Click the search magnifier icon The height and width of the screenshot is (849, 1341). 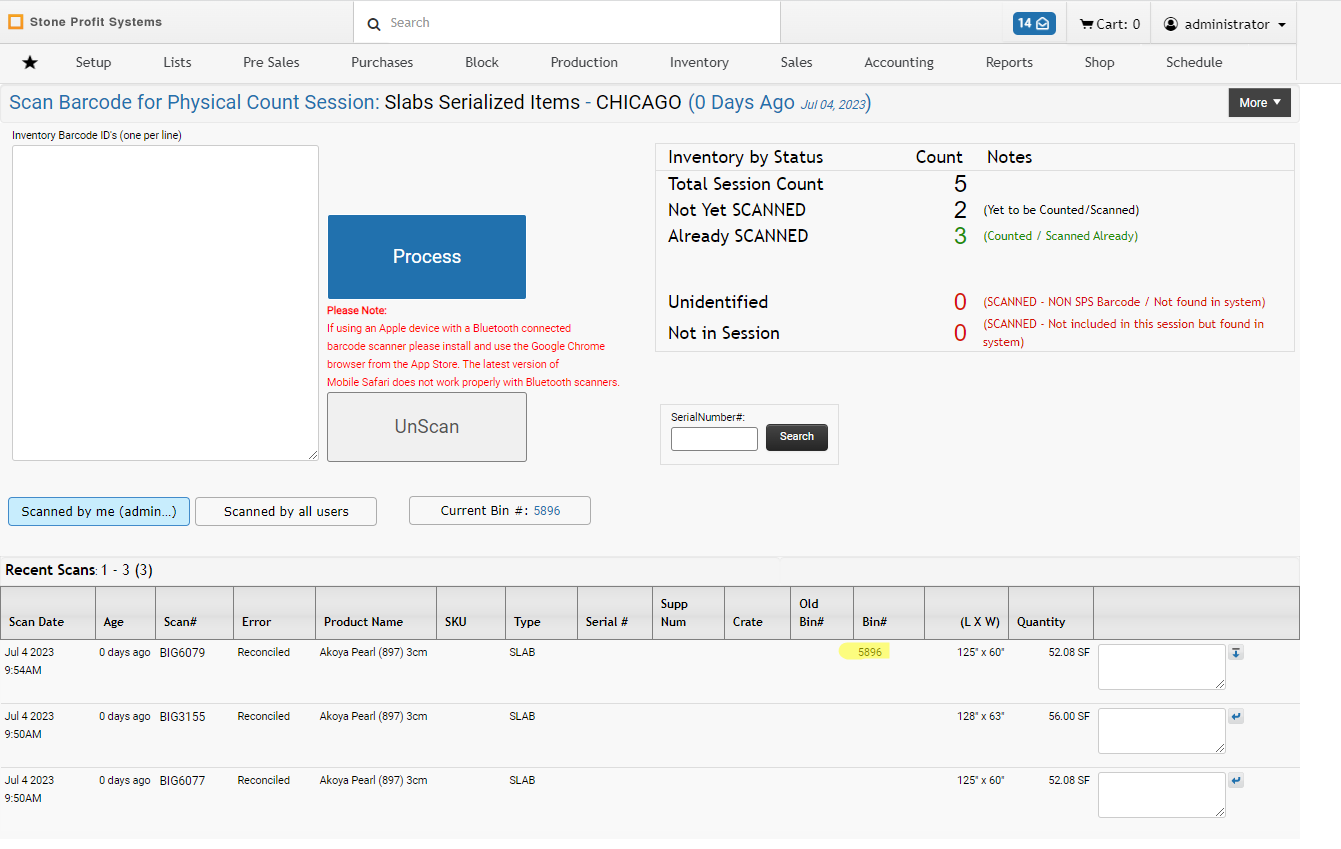tap(374, 24)
